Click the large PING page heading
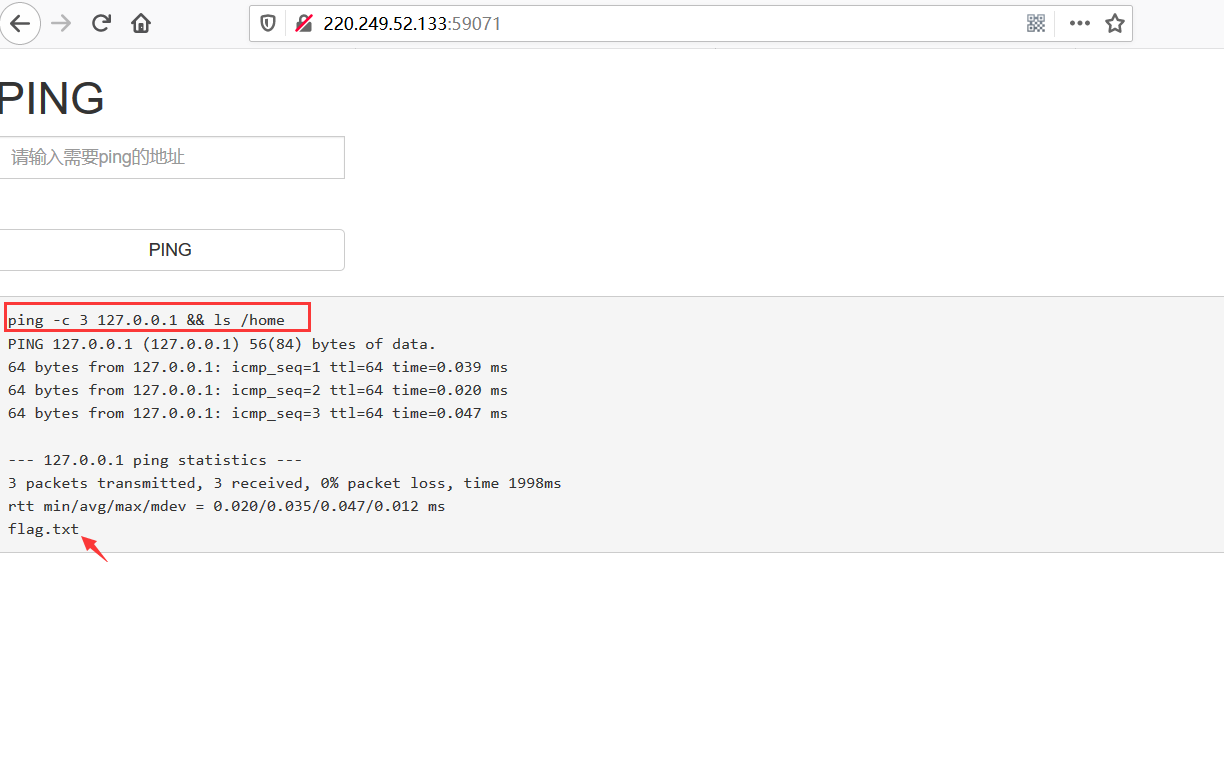Viewport: 1224px width, 771px height. coord(52,99)
